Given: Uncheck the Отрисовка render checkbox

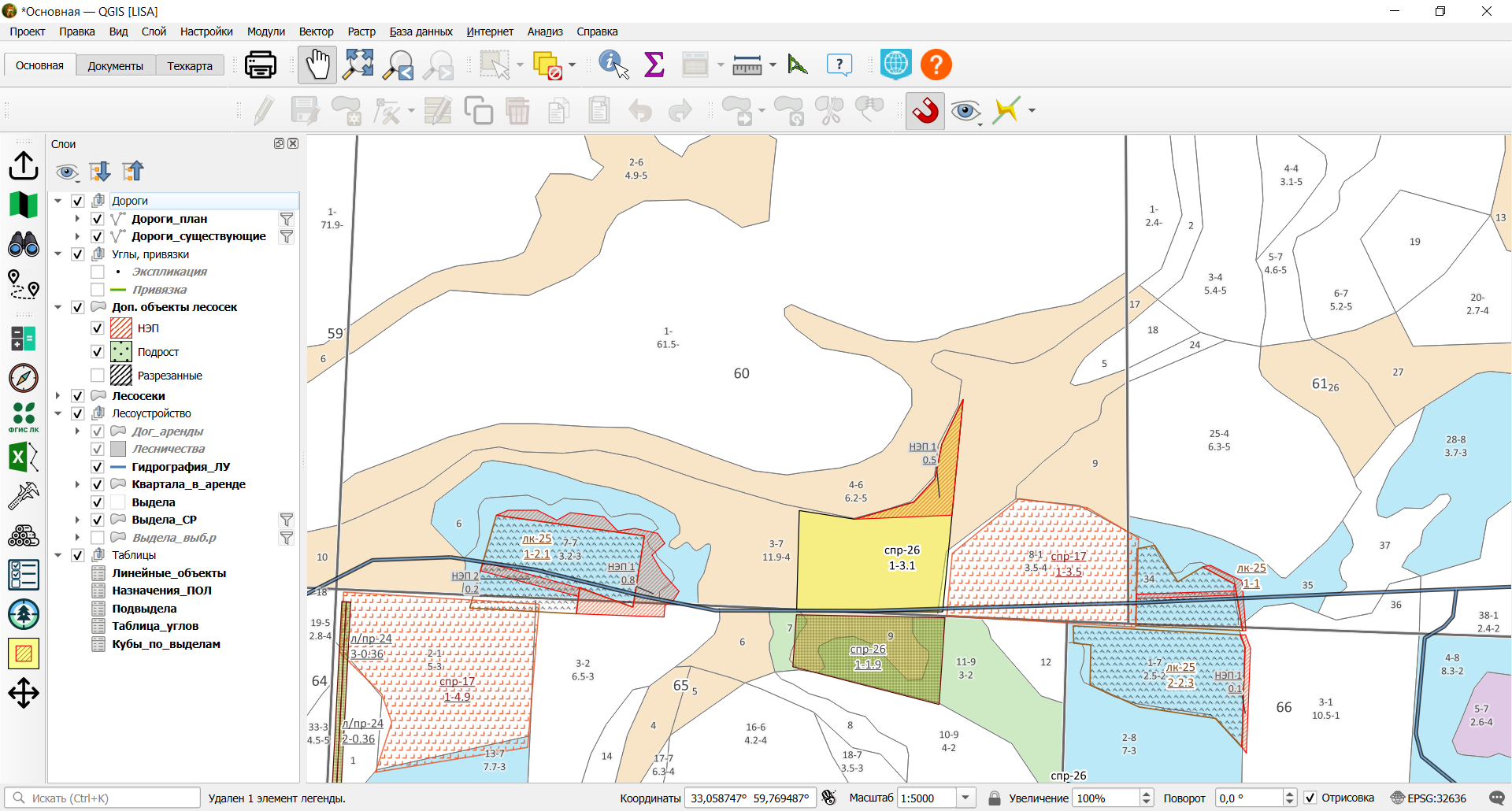Looking at the screenshot, I should (x=1310, y=798).
